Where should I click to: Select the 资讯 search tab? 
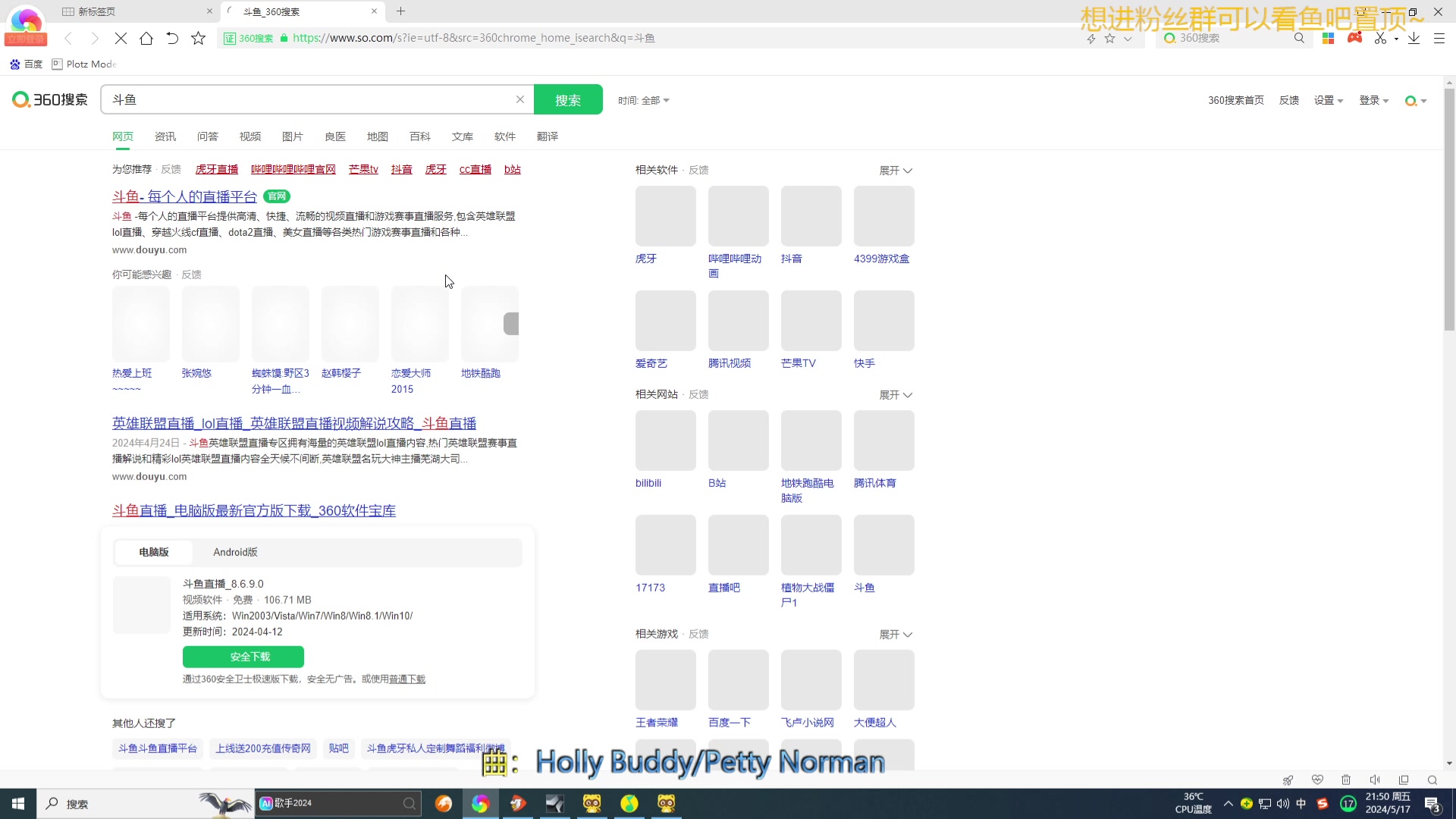point(165,136)
